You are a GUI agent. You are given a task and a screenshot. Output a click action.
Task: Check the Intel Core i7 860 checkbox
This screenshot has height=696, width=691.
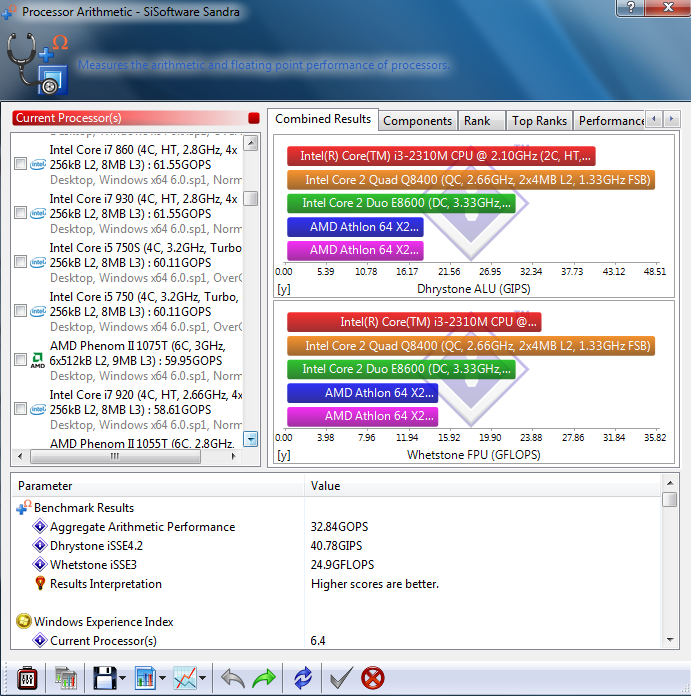[20, 164]
